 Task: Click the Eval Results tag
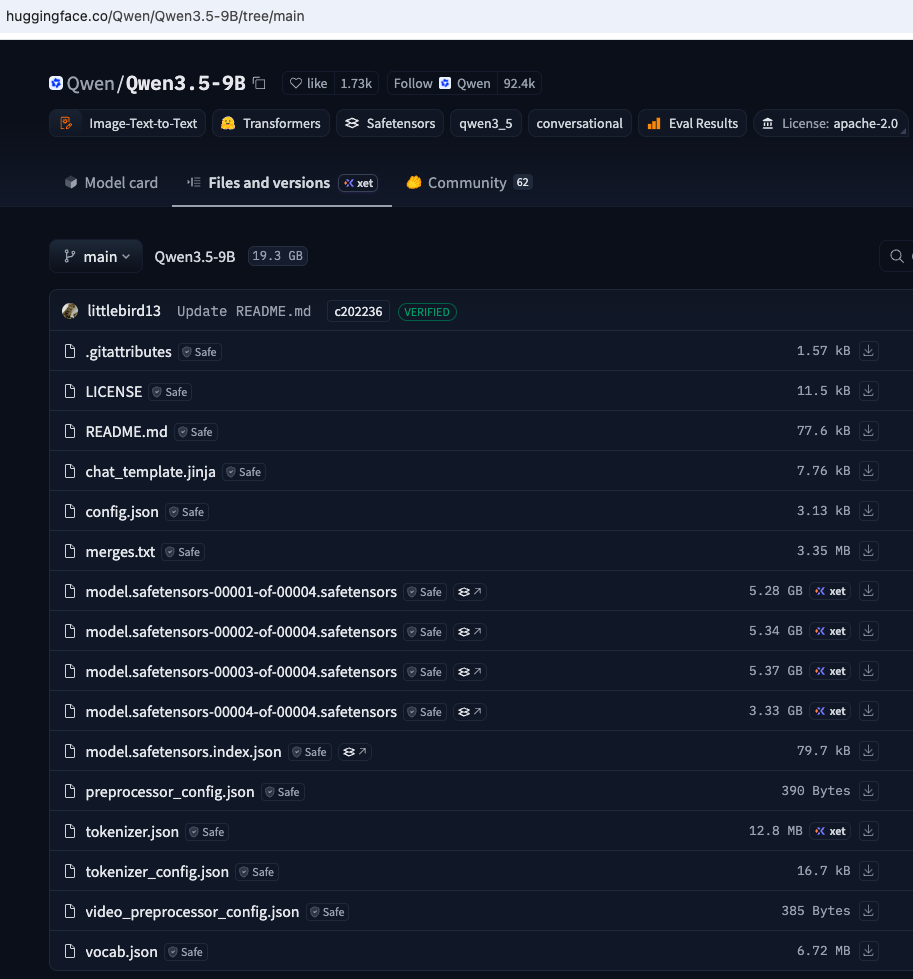click(x=692, y=124)
